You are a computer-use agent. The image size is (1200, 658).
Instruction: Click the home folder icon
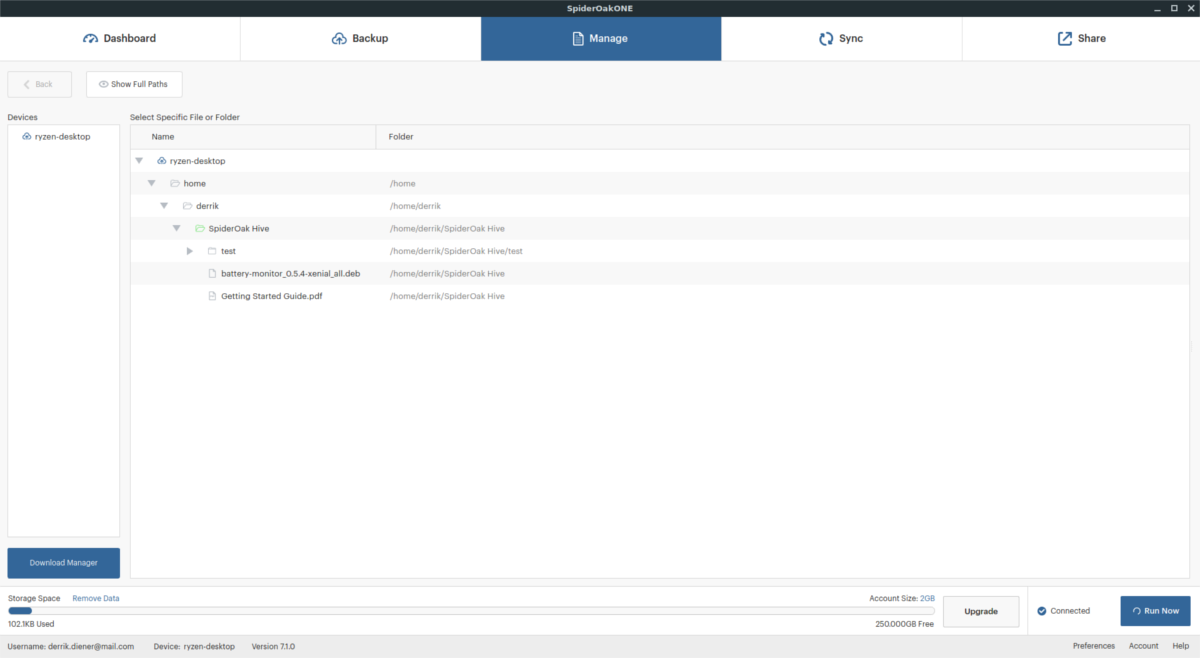[174, 184]
